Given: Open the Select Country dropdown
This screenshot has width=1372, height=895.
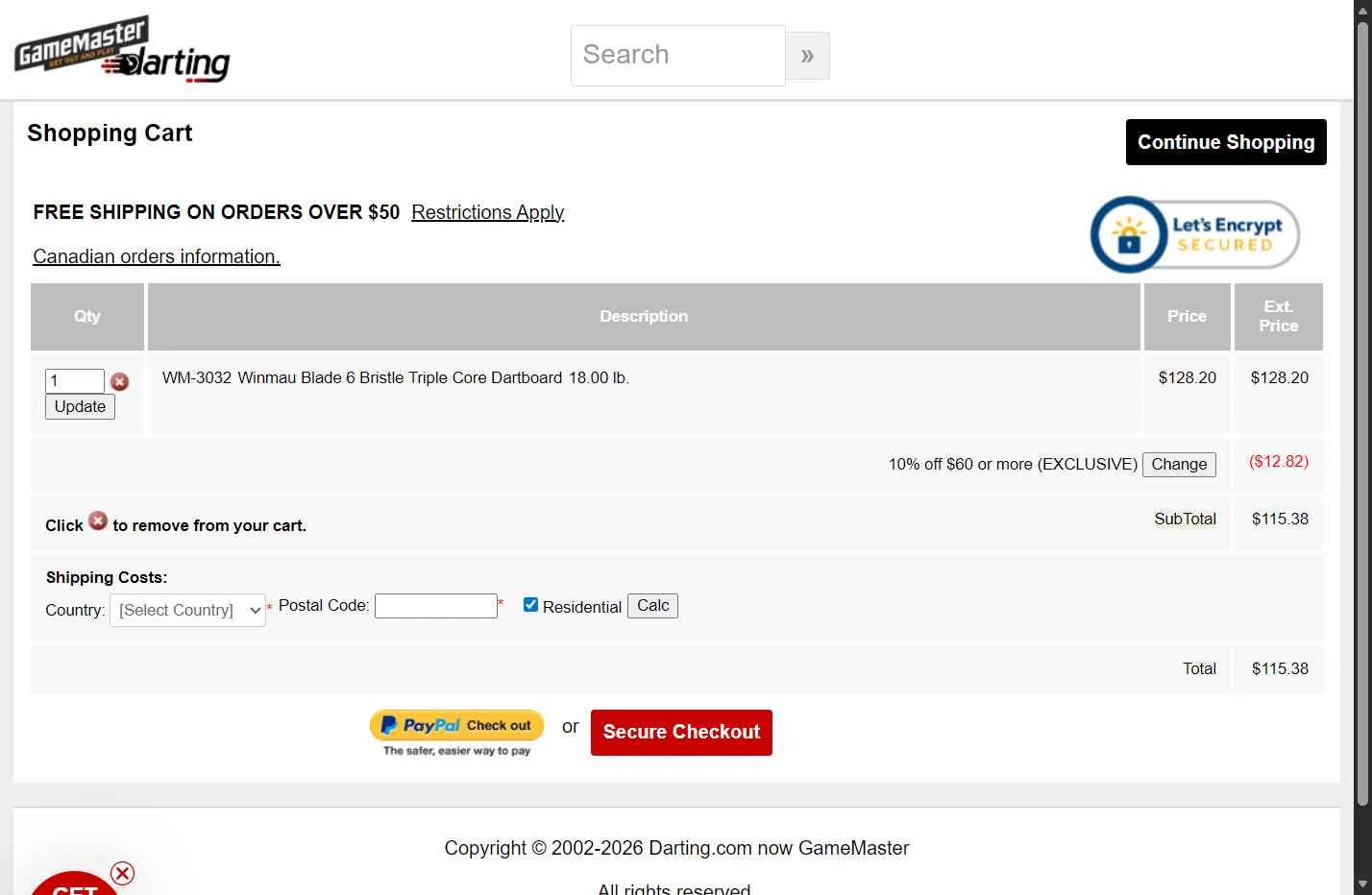Looking at the screenshot, I should 187,610.
